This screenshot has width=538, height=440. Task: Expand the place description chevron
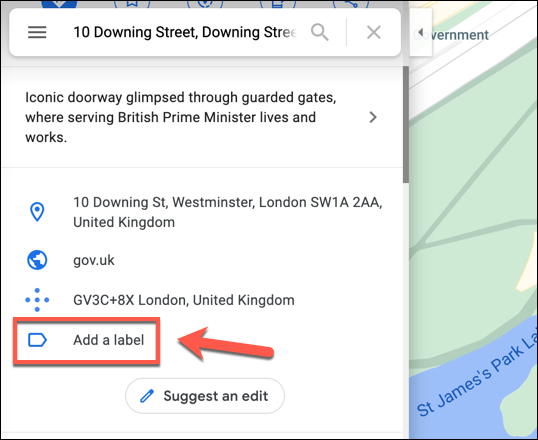pos(373,117)
